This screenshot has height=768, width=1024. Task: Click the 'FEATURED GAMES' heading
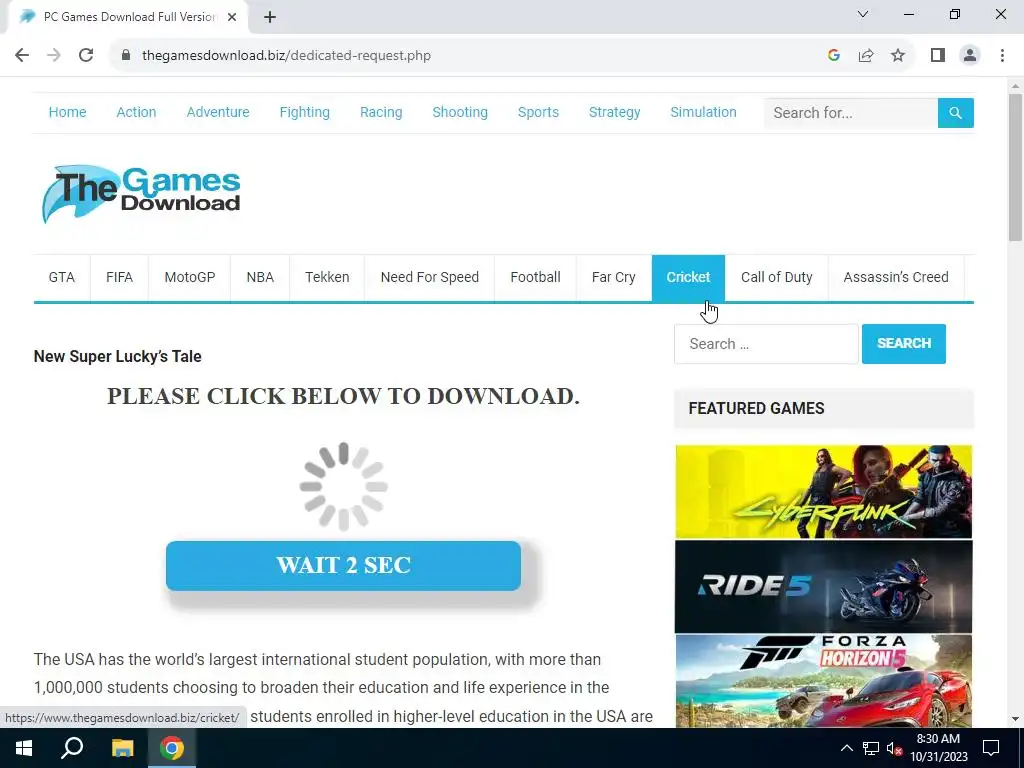pyautogui.click(x=756, y=409)
